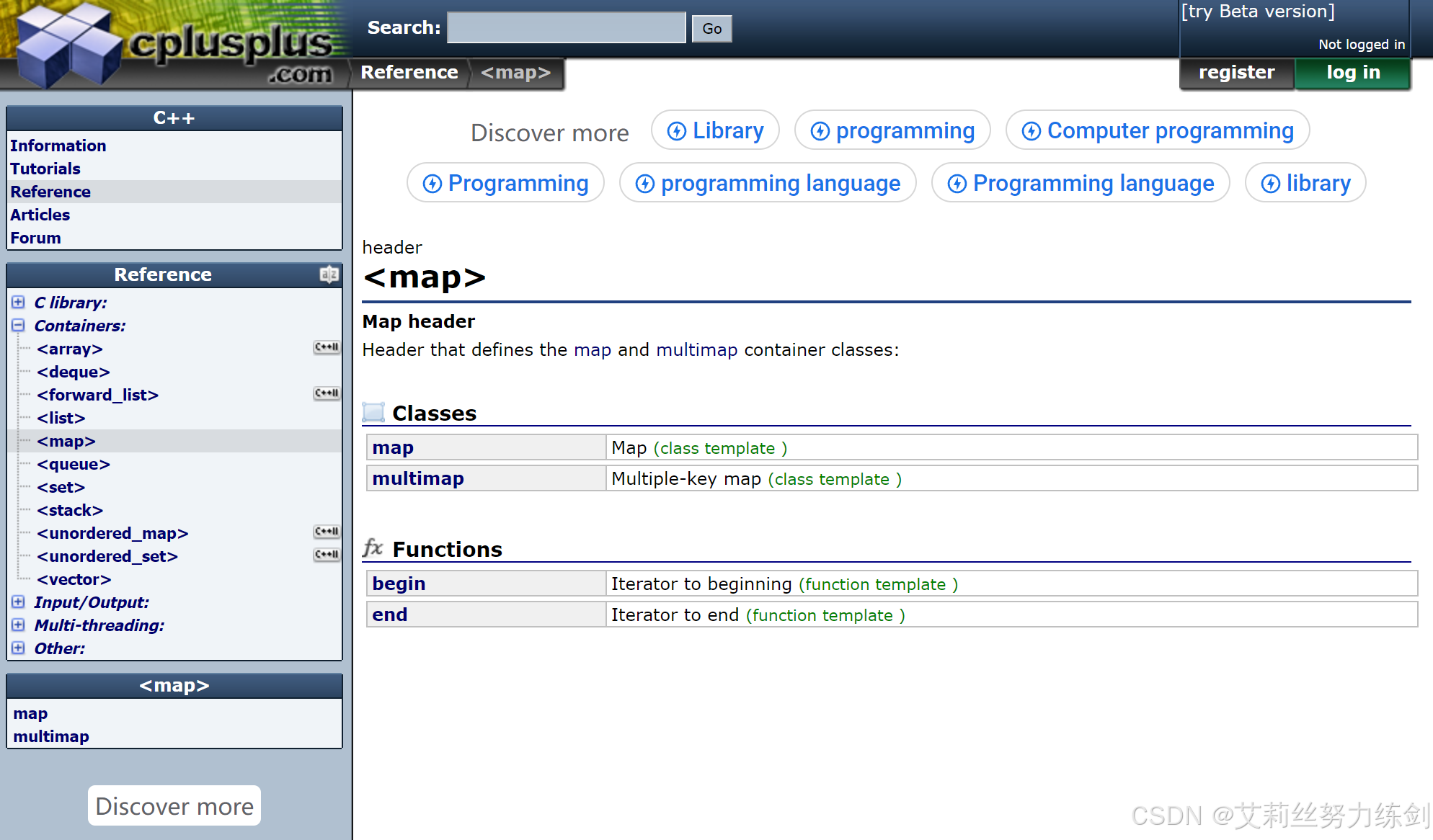
Task: Select <vector> in the Containers tree
Action: pos(74,579)
